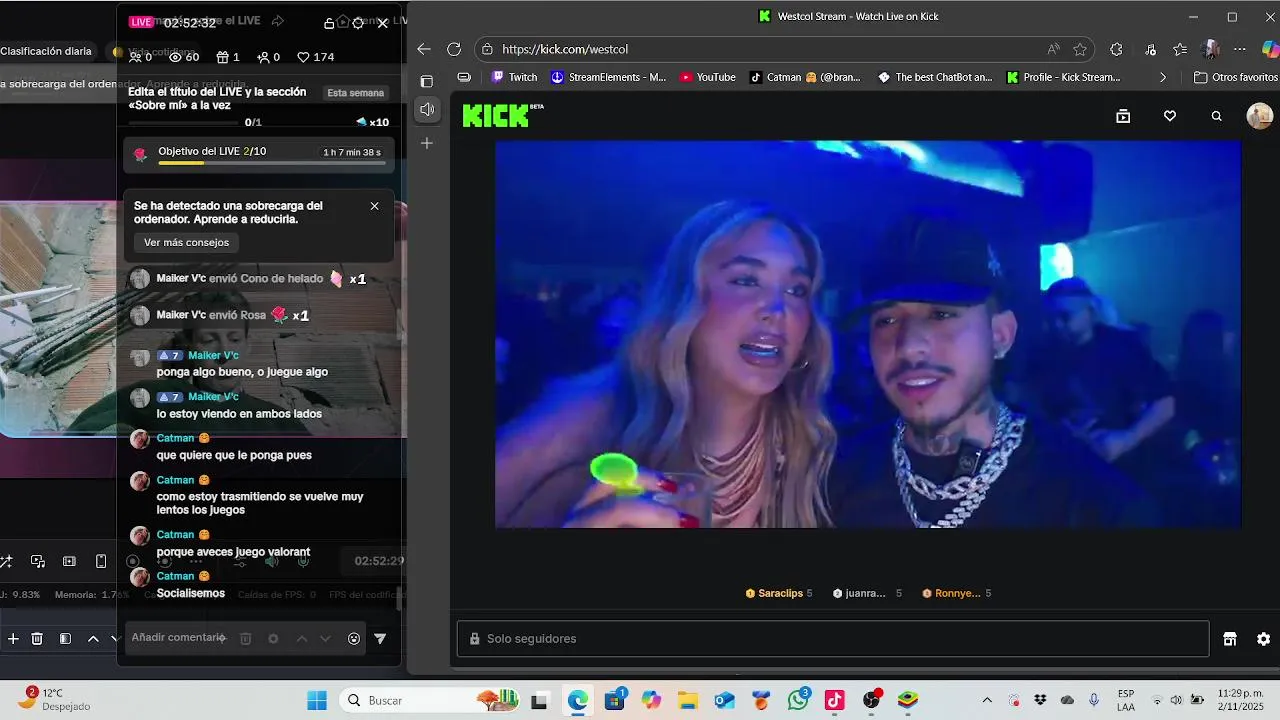Show hidden system tray icons chevron
1280x720 pixels.
[987, 700]
